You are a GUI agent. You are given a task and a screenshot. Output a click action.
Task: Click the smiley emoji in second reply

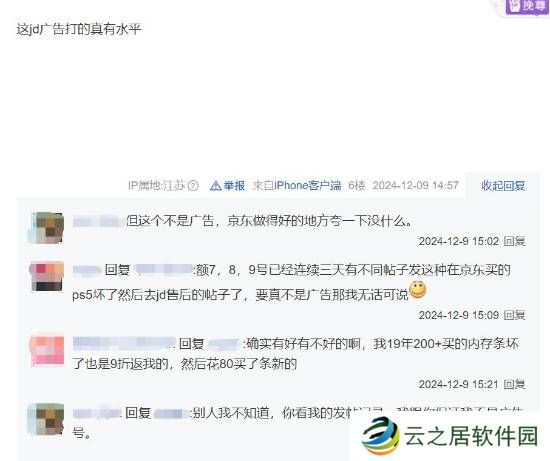point(417,290)
